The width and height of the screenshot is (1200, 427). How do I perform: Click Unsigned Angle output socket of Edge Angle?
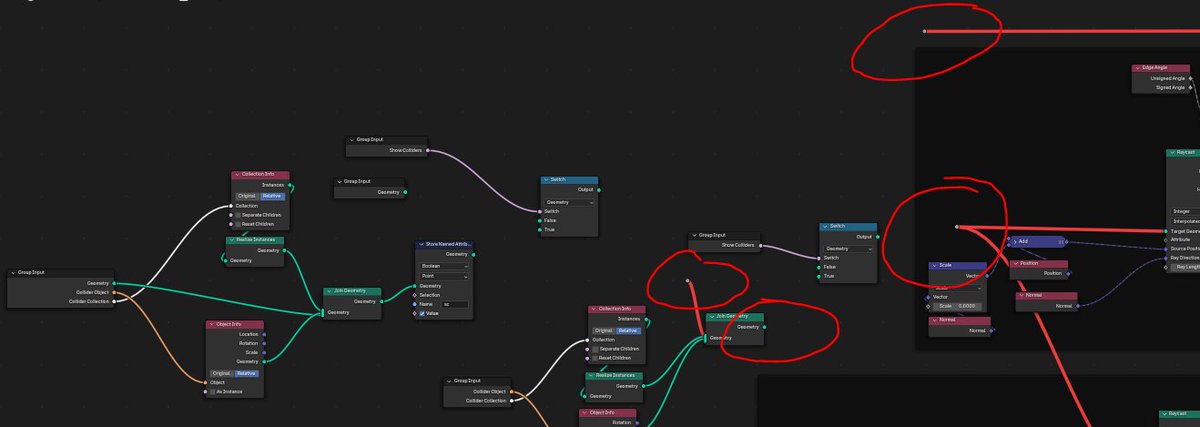[1191, 78]
